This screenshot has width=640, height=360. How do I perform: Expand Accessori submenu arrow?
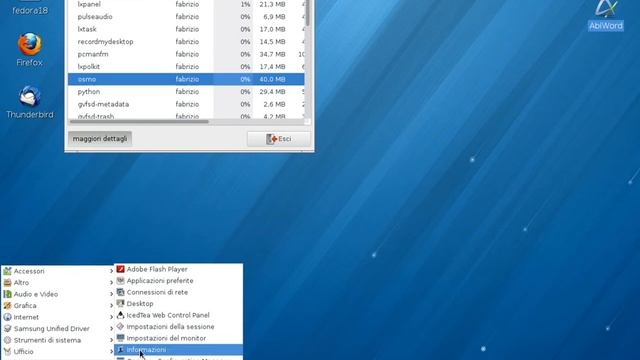pyautogui.click(x=111, y=271)
